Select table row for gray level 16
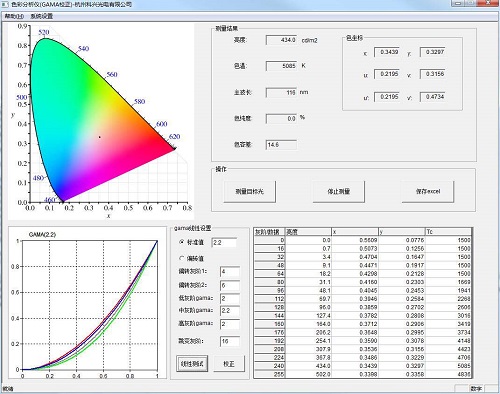The width and height of the screenshot is (500, 394). 363,248
